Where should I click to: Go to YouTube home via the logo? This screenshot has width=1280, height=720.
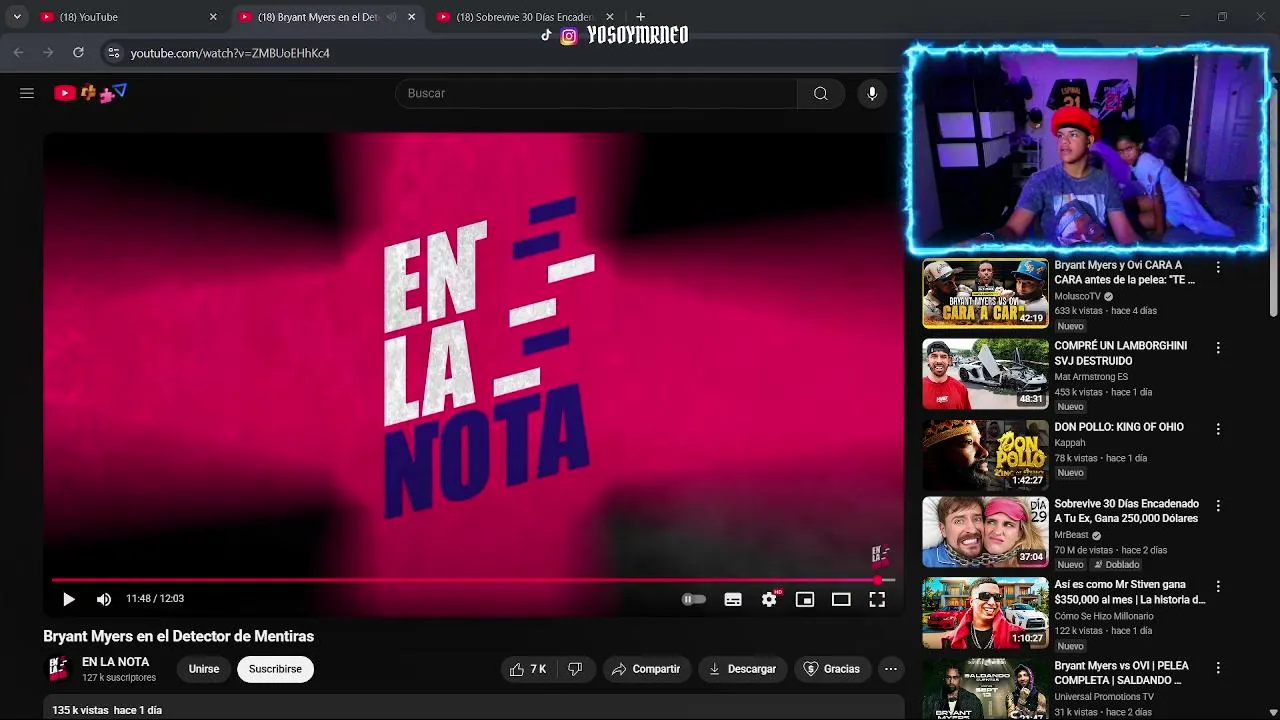click(90, 93)
